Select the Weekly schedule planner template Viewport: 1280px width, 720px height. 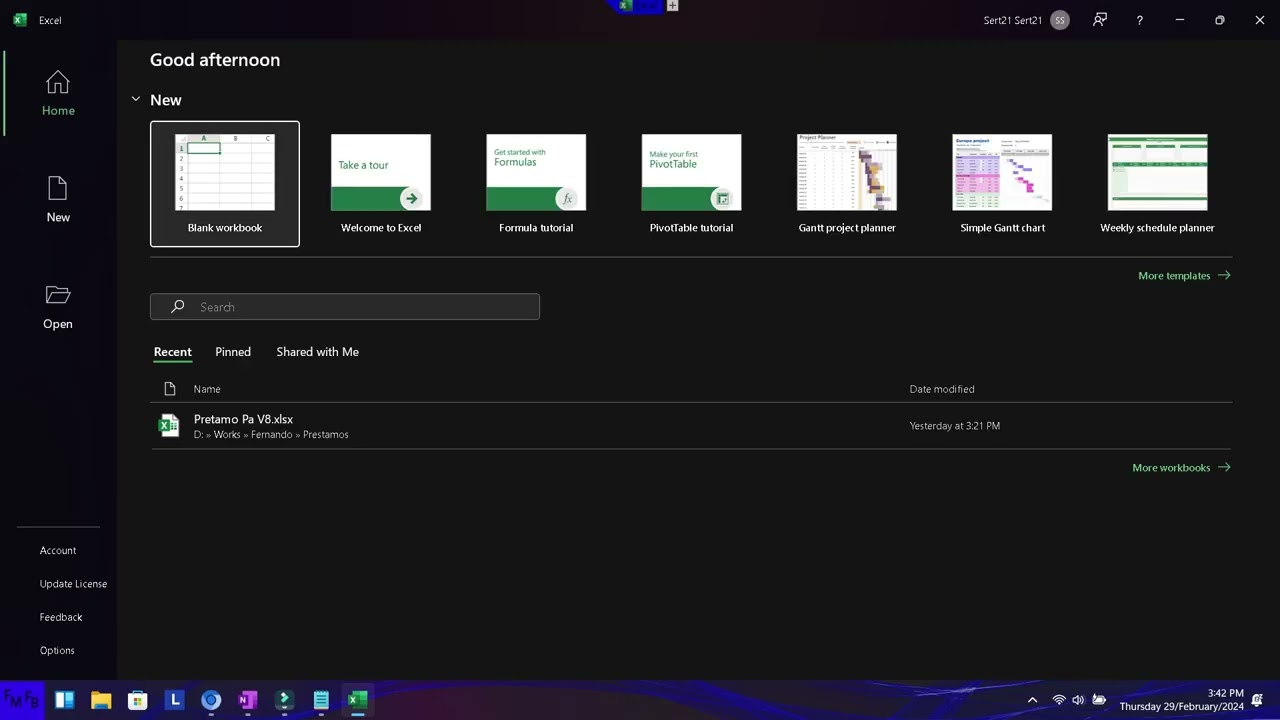(x=1158, y=184)
